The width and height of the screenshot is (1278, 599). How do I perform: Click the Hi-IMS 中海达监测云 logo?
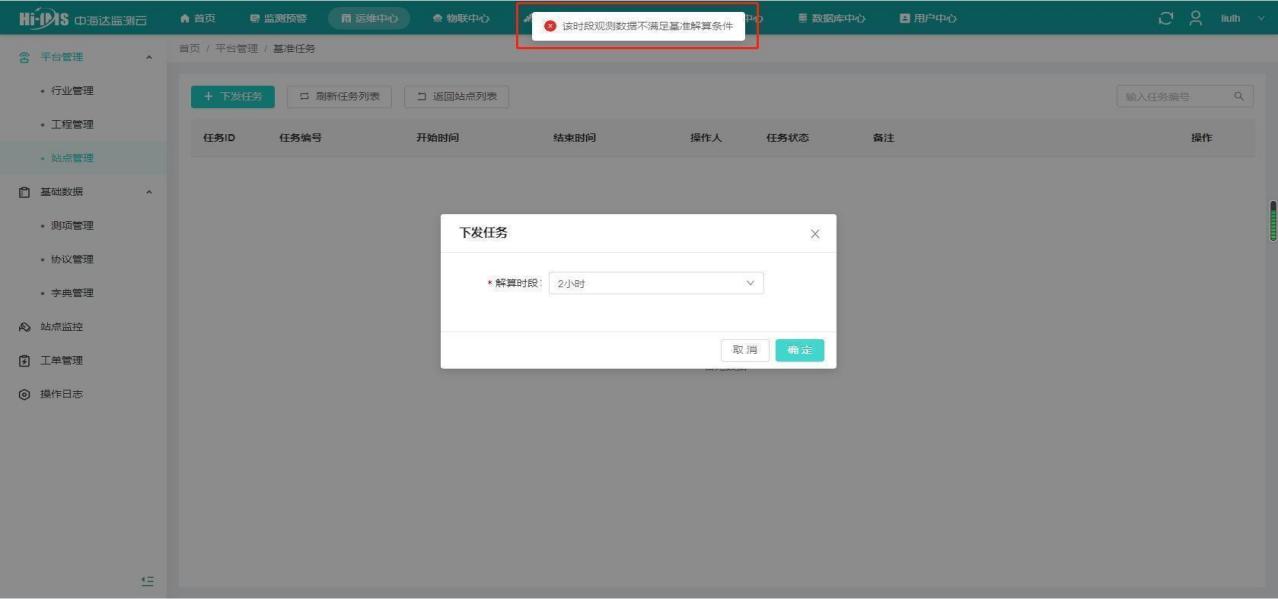point(83,18)
